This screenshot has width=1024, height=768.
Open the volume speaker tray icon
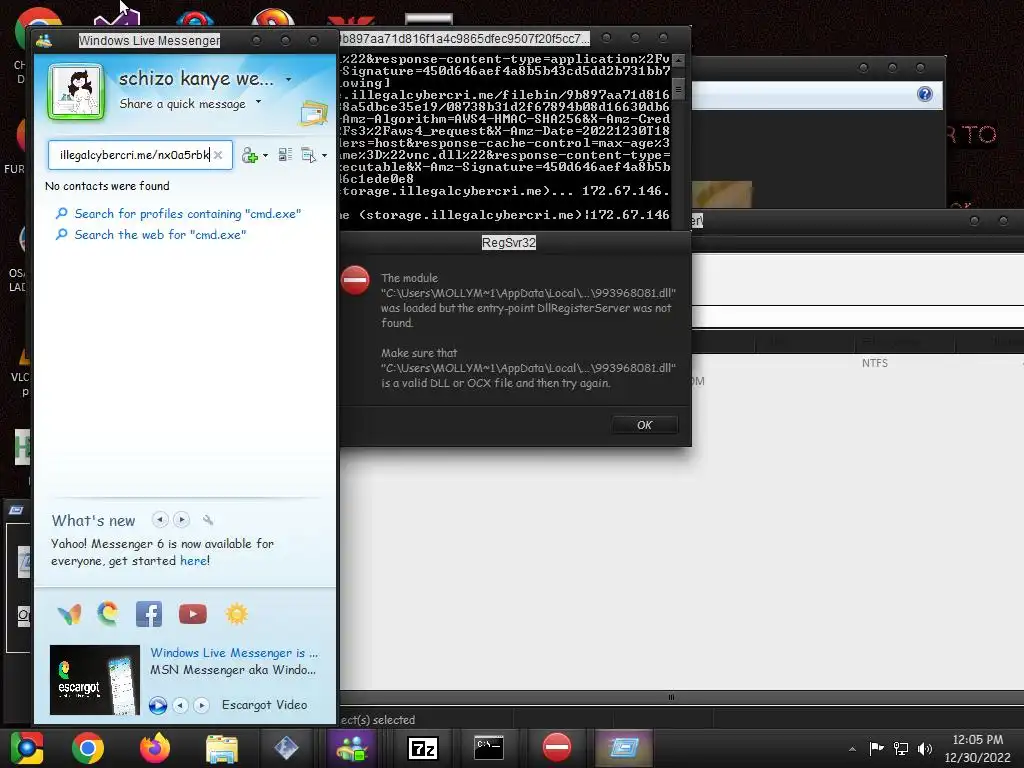coord(925,748)
